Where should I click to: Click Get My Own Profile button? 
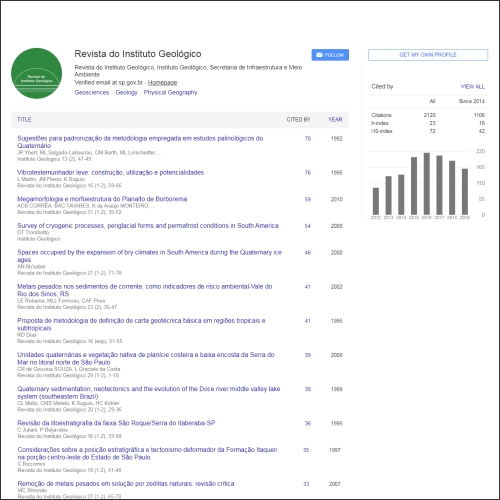click(428, 55)
